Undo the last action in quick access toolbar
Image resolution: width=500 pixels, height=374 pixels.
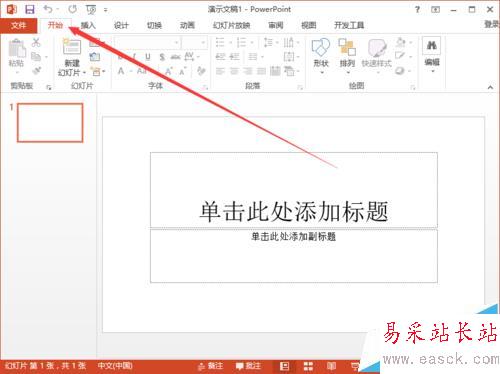[48, 9]
